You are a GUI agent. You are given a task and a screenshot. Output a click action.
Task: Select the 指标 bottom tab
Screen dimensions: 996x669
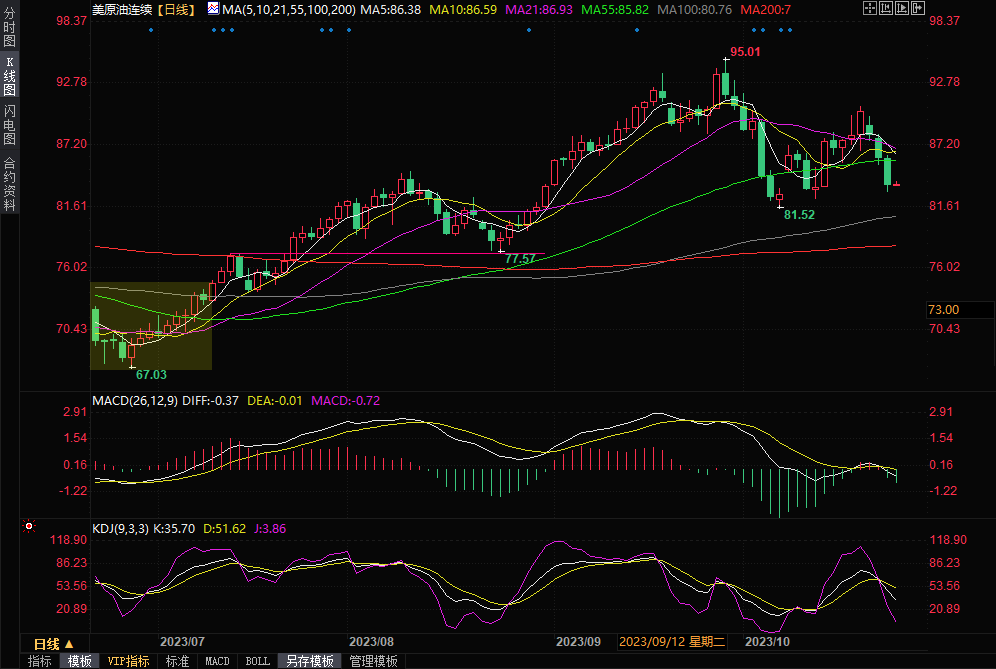tap(40, 661)
